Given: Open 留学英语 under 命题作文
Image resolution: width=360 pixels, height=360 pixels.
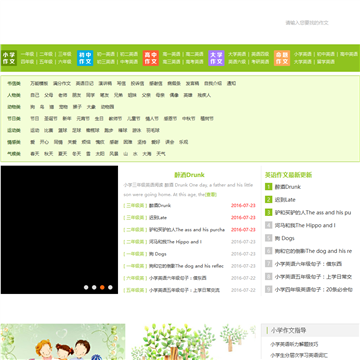Looking at the screenshot, I should (326, 62).
